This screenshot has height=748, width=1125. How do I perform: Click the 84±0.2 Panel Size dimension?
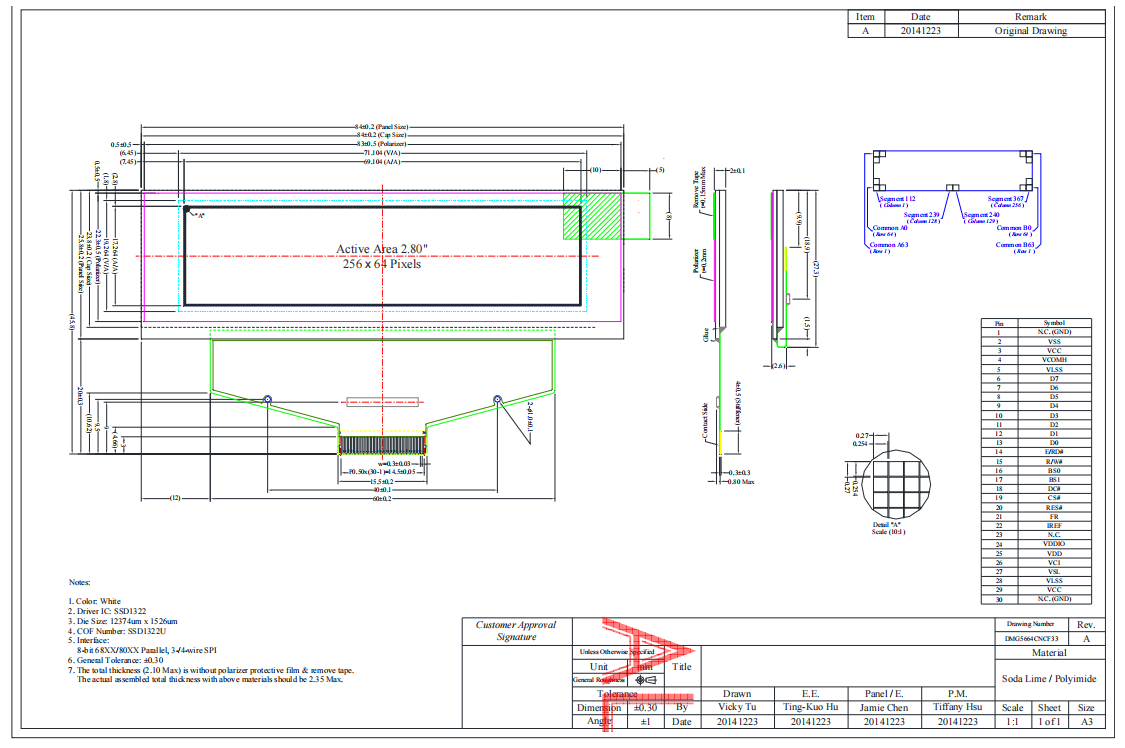pyautogui.click(x=382, y=128)
